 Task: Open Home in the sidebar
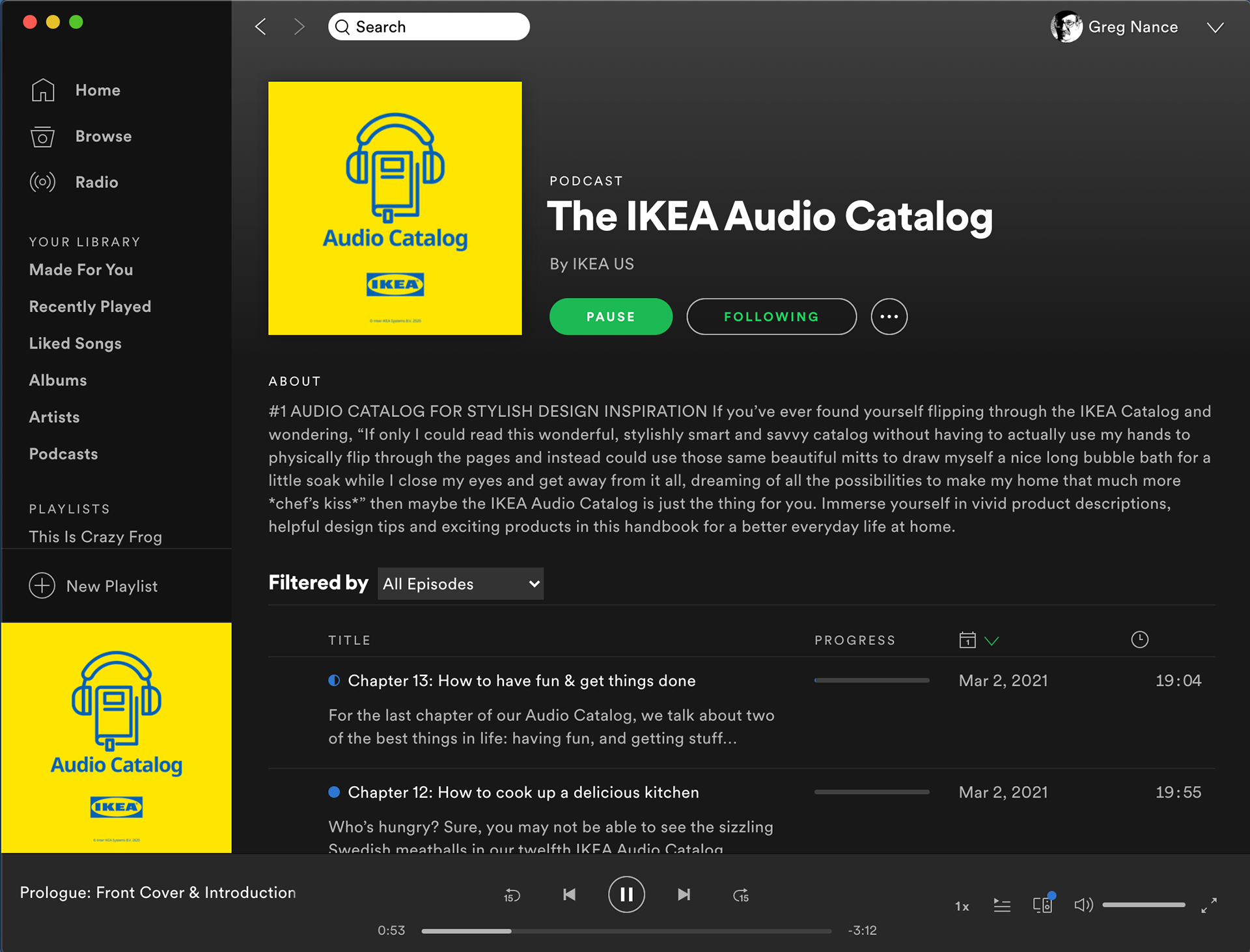click(98, 90)
